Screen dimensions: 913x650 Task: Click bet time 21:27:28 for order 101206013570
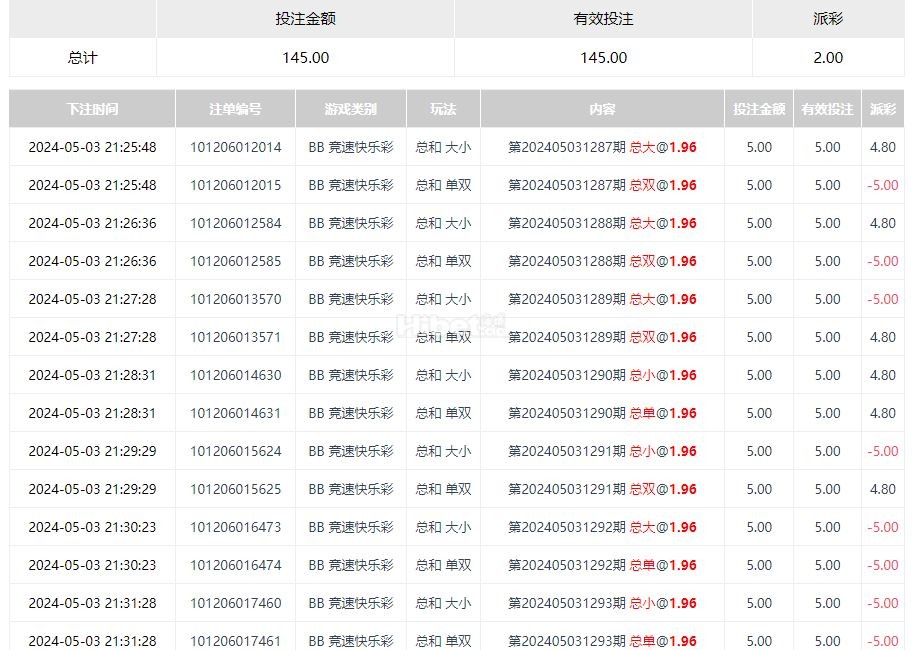click(x=92, y=299)
